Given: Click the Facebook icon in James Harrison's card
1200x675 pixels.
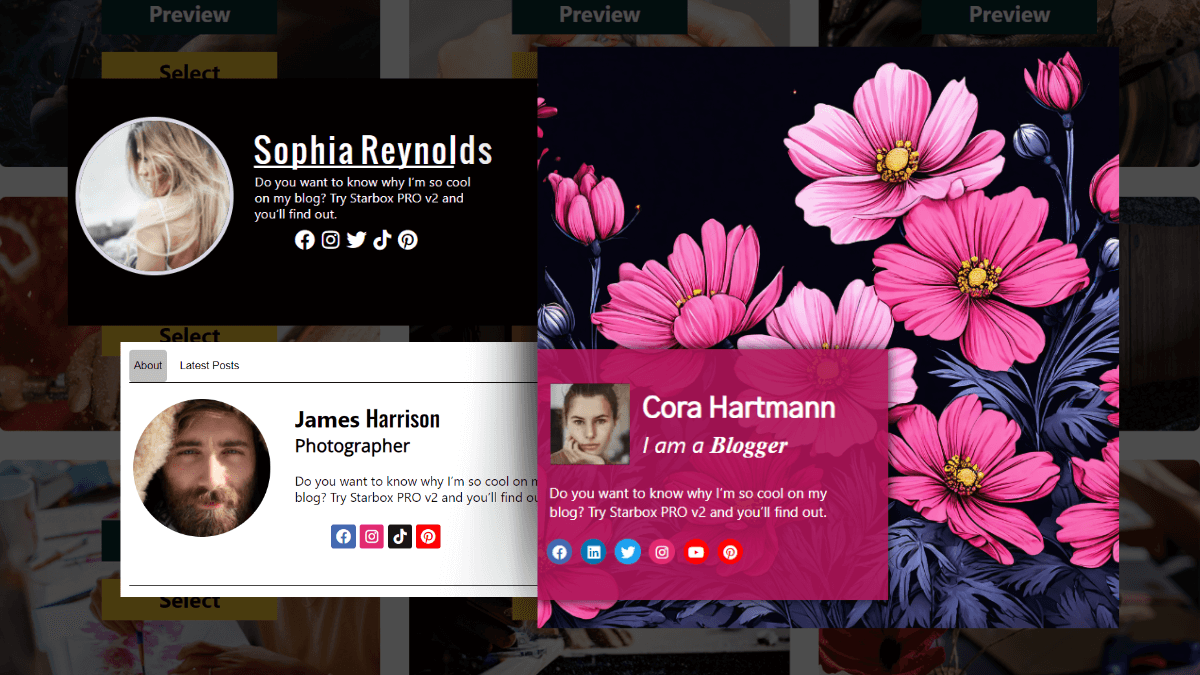Looking at the screenshot, I should (343, 536).
